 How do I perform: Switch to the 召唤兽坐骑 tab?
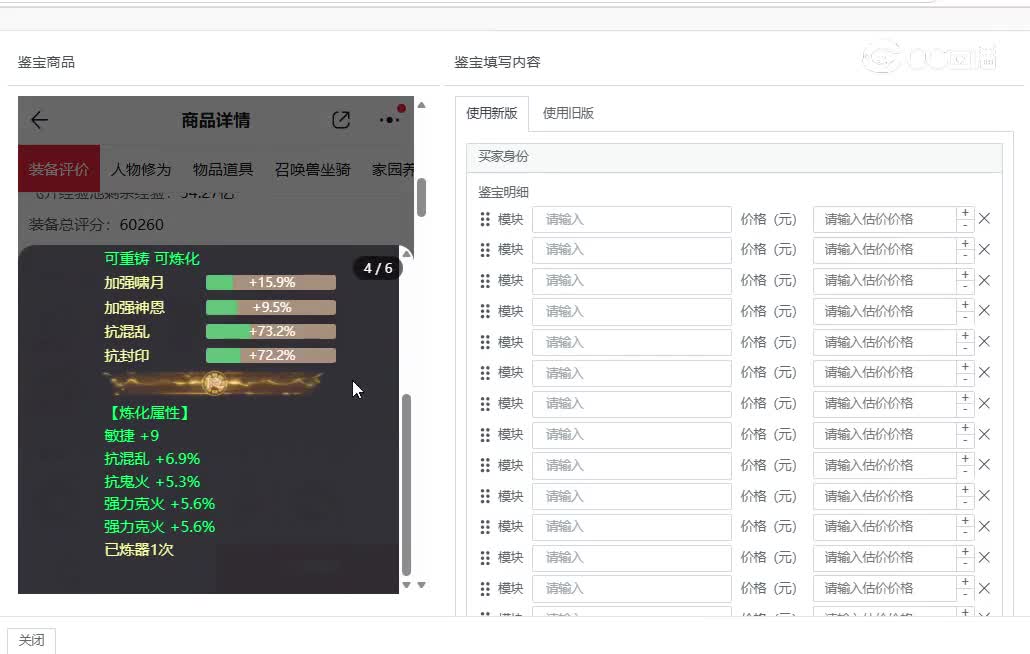point(312,169)
